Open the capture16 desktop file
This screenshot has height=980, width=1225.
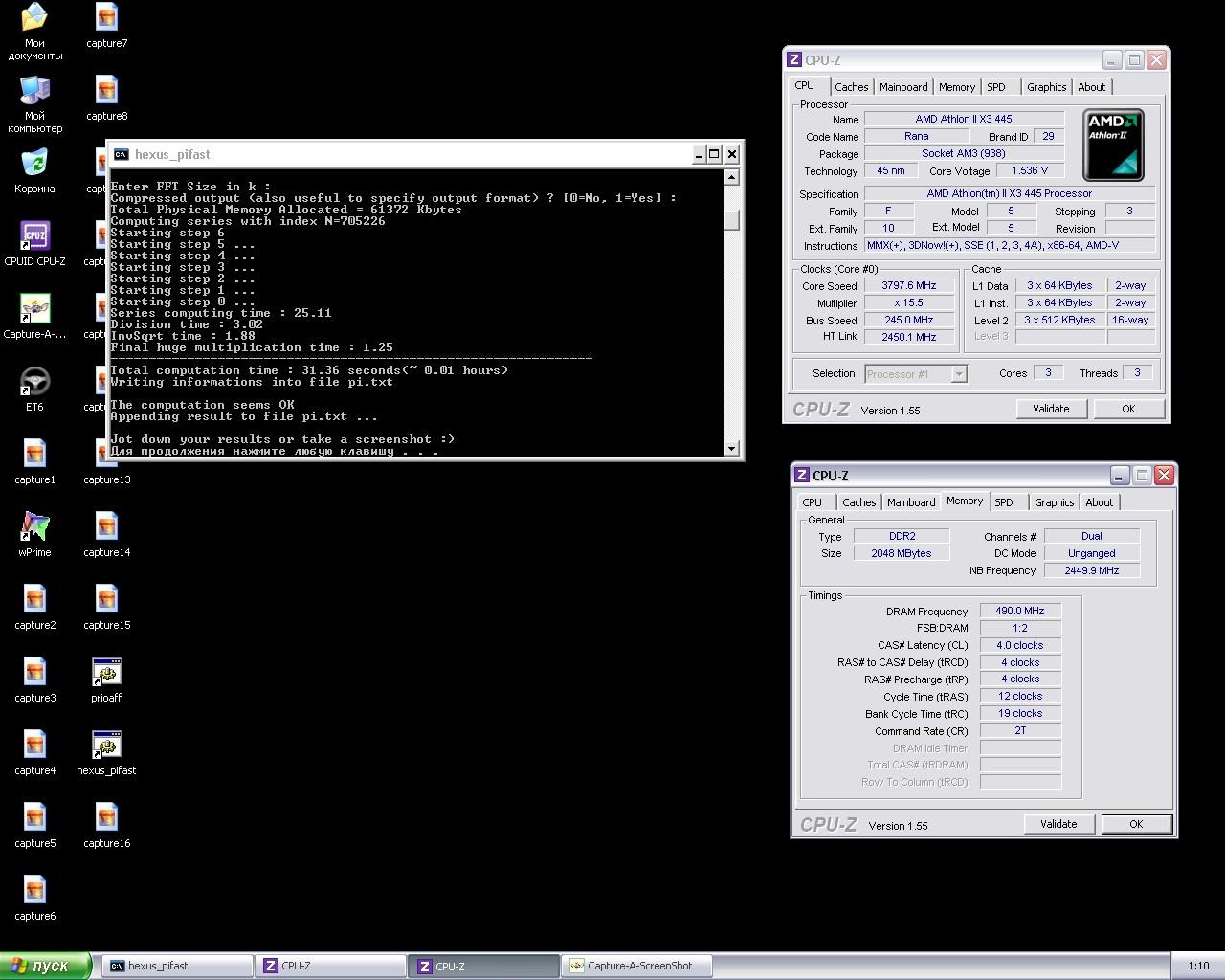click(106, 825)
